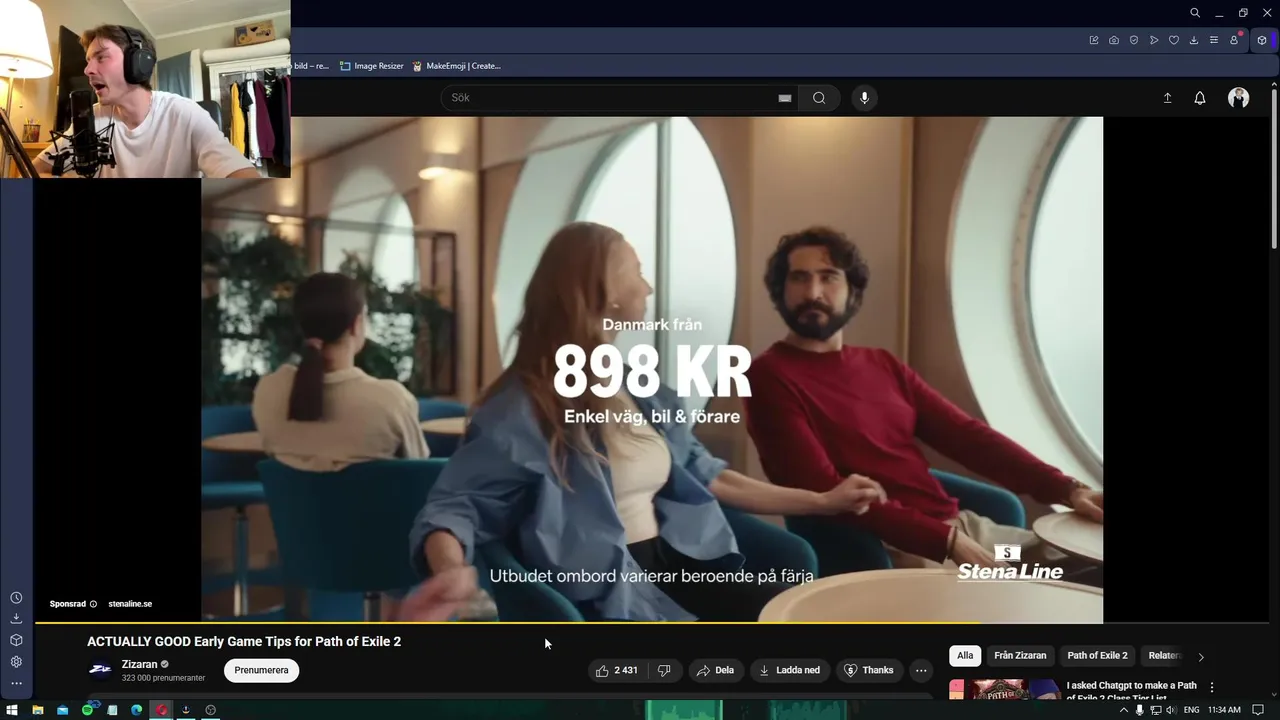1280x720 pixels.
Task: Select the Path of Exile 2 chip
Action: coord(1097,656)
